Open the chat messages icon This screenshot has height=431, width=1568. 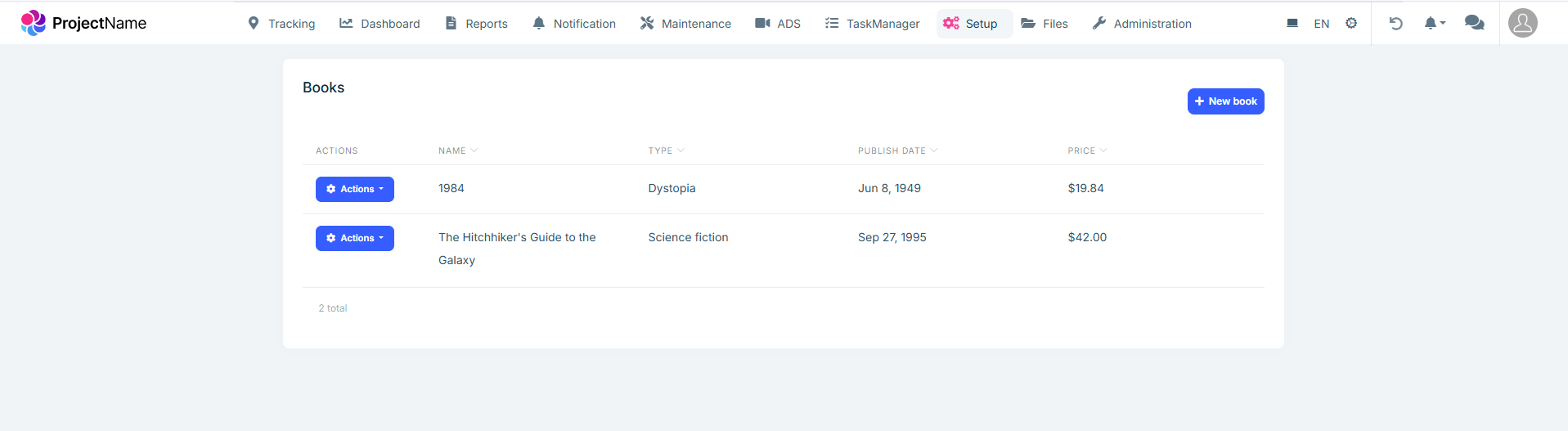(x=1474, y=24)
